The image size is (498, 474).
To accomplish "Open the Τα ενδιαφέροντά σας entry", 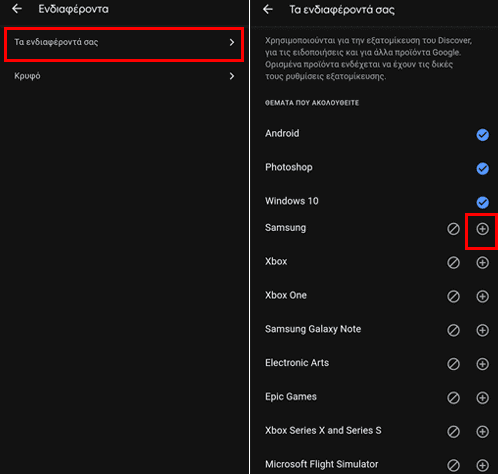I will point(124,44).
